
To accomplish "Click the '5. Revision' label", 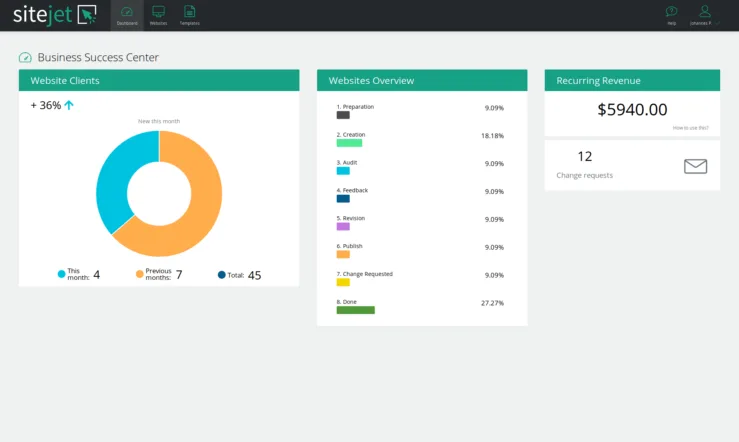I will point(351,218).
